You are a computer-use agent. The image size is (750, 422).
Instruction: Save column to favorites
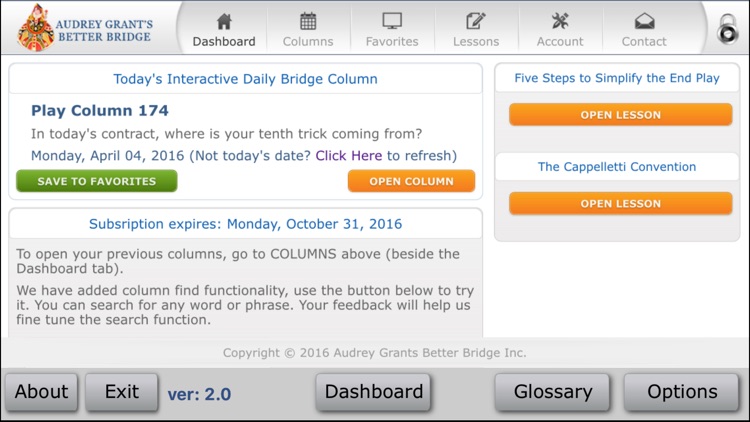(97, 181)
